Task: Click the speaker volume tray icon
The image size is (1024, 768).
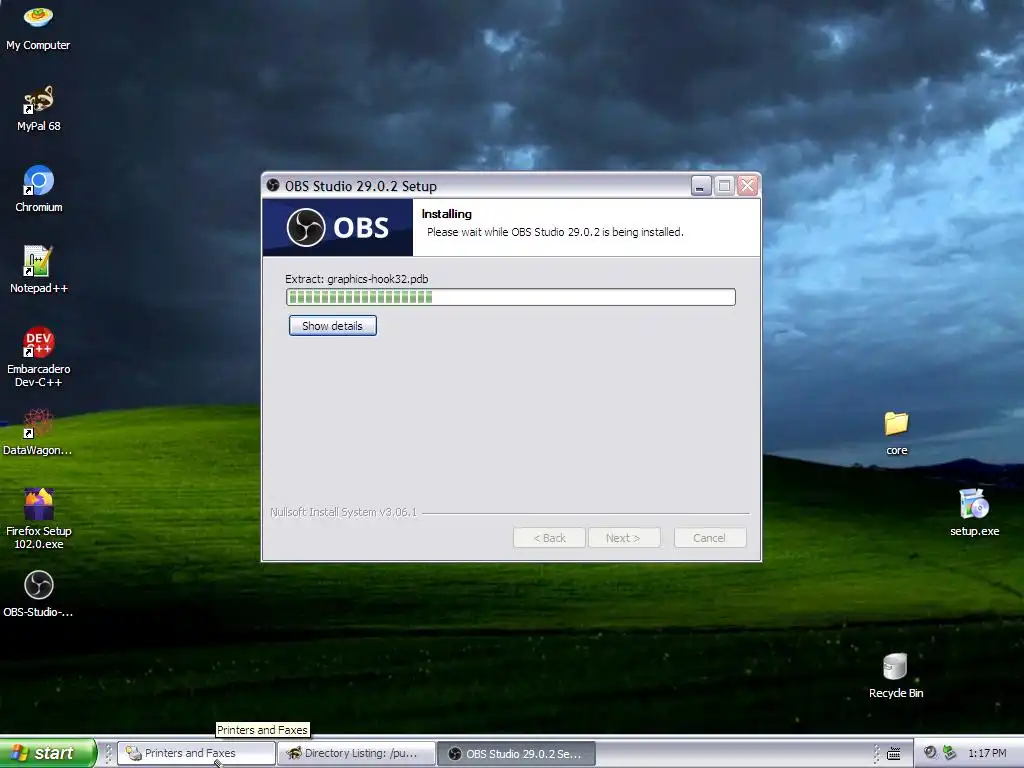Action: click(930, 752)
